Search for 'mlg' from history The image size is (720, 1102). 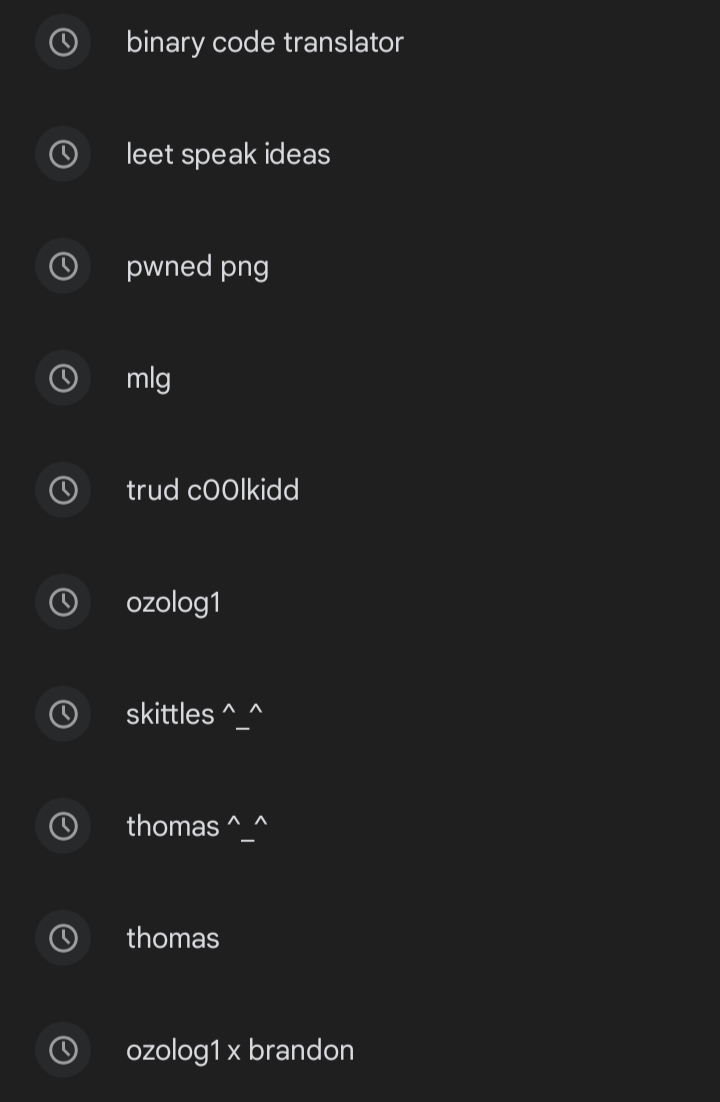click(148, 378)
